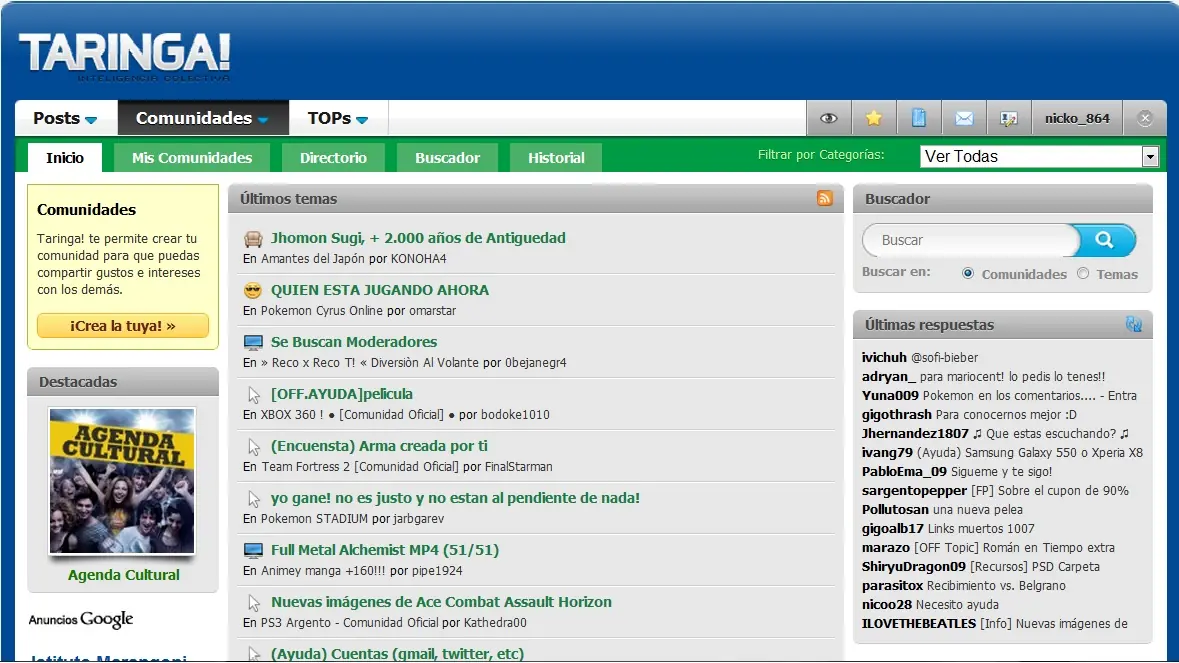Click the logout X icon after nicko_864
Viewport: 1179px width, 663px height.
(x=1145, y=118)
